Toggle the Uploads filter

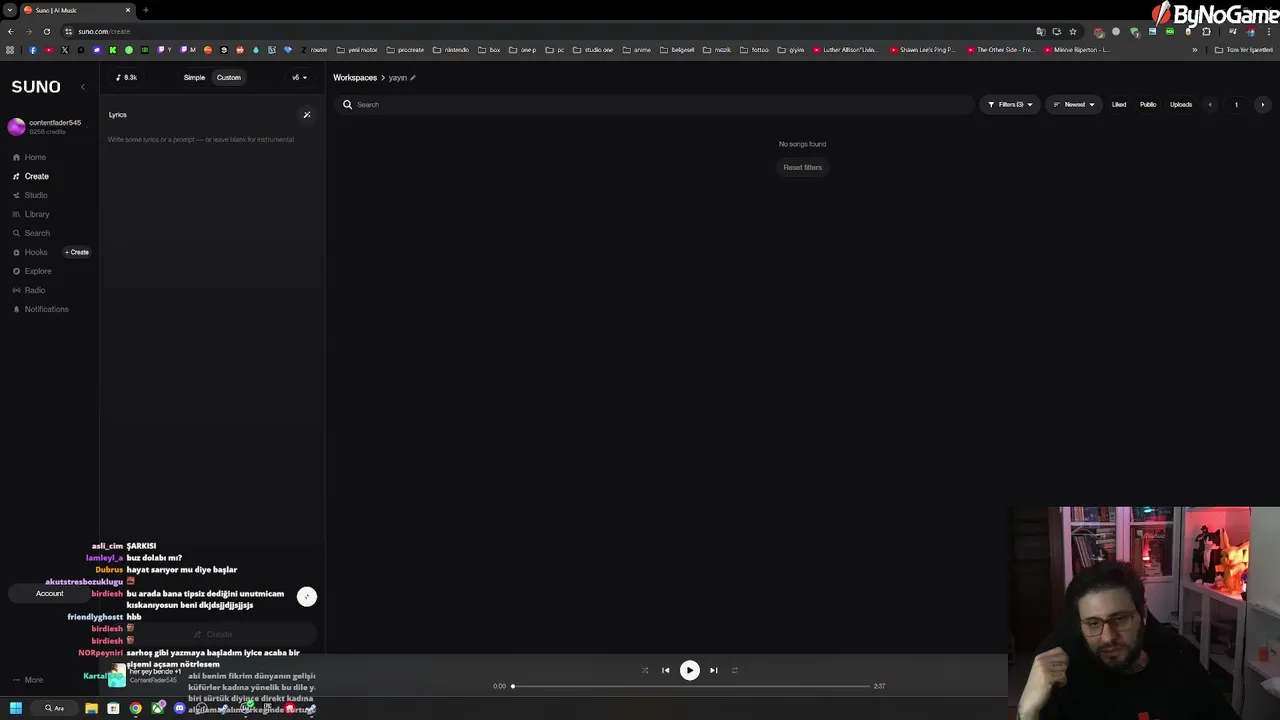pos(1181,104)
